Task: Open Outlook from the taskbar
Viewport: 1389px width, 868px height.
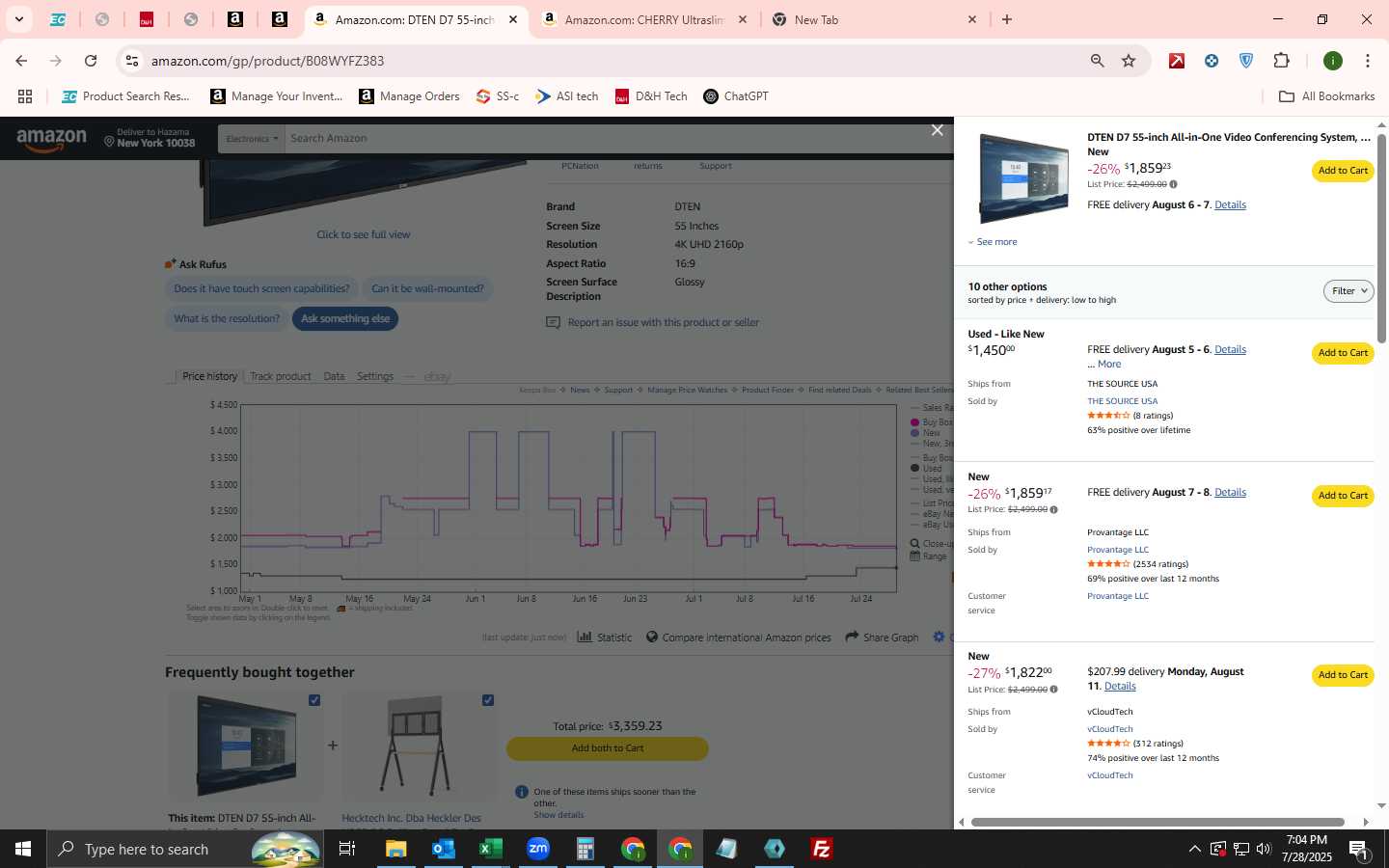Action: coord(443,849)
